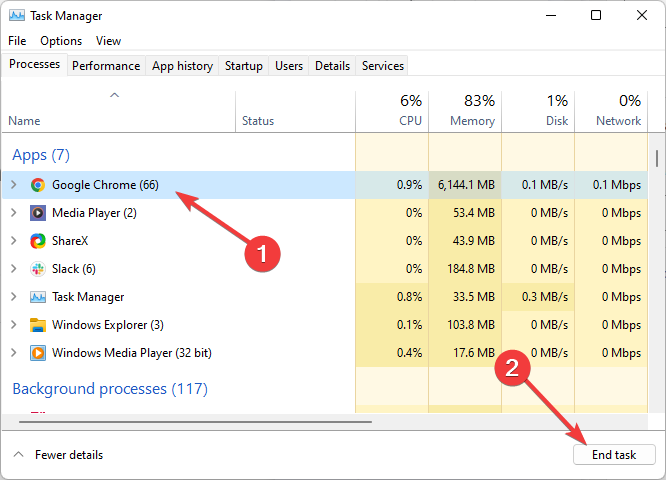Select the Google Chrome (66) row name
This screenshot has width=666, height=480.
105,185
